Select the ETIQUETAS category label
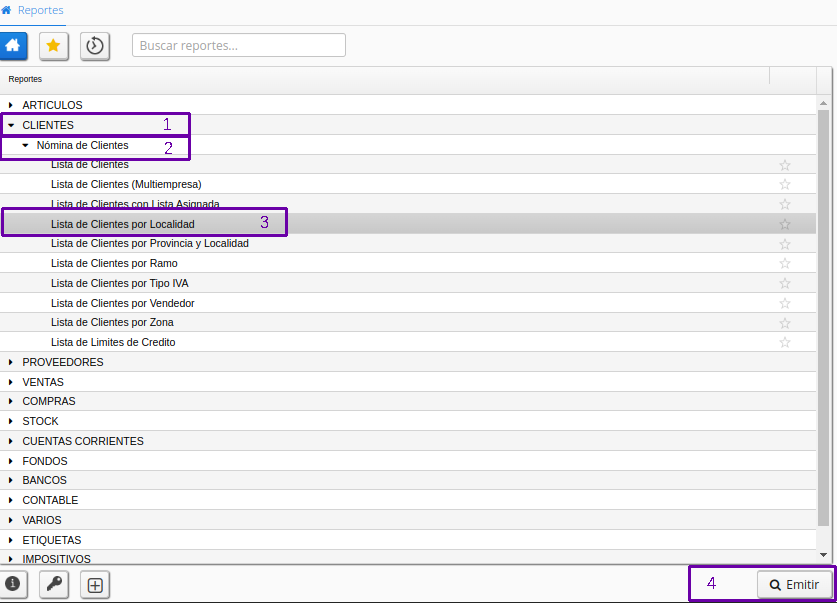 tap(52, 541)
